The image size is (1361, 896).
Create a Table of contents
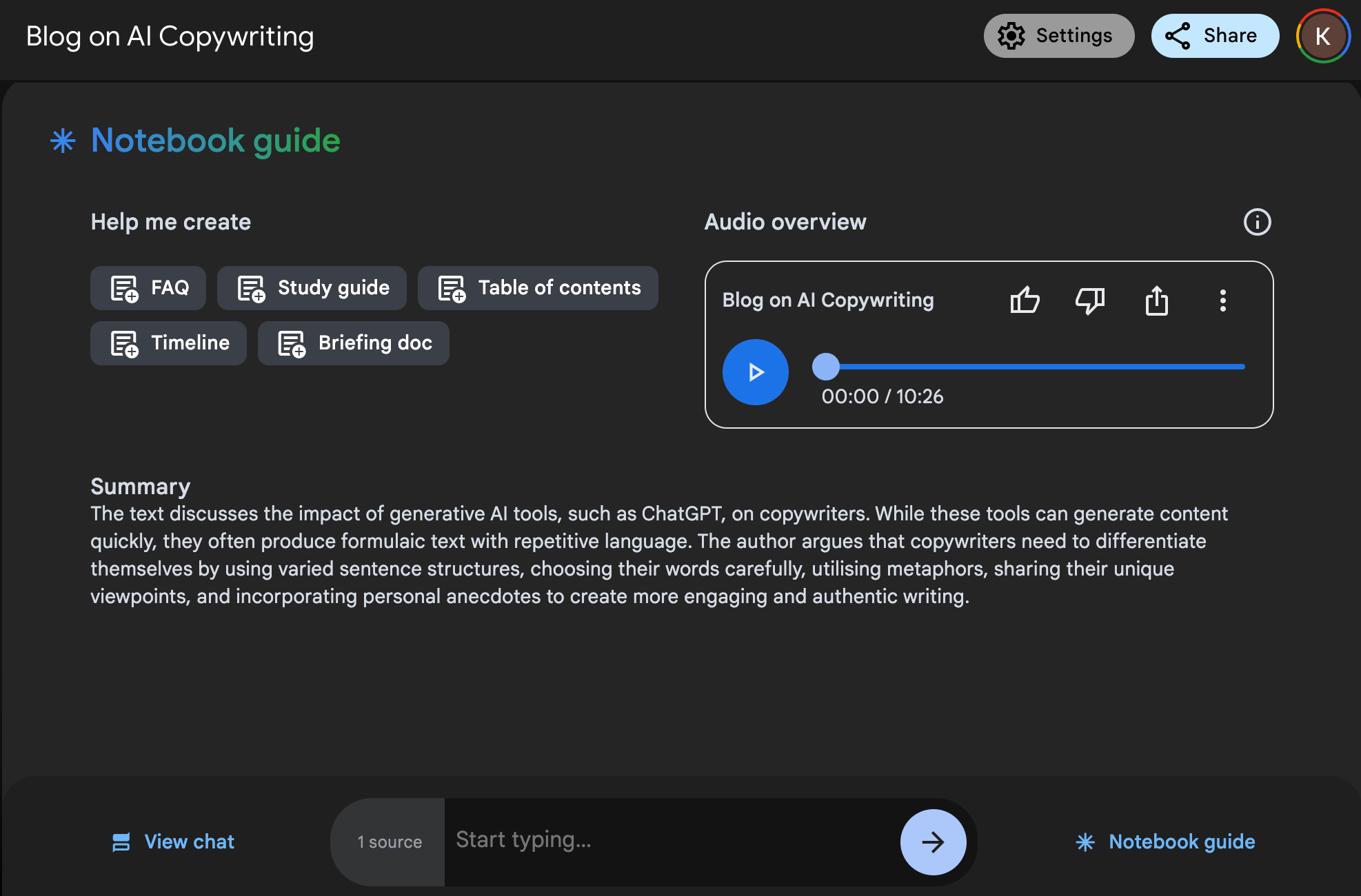tap(538, 288)
